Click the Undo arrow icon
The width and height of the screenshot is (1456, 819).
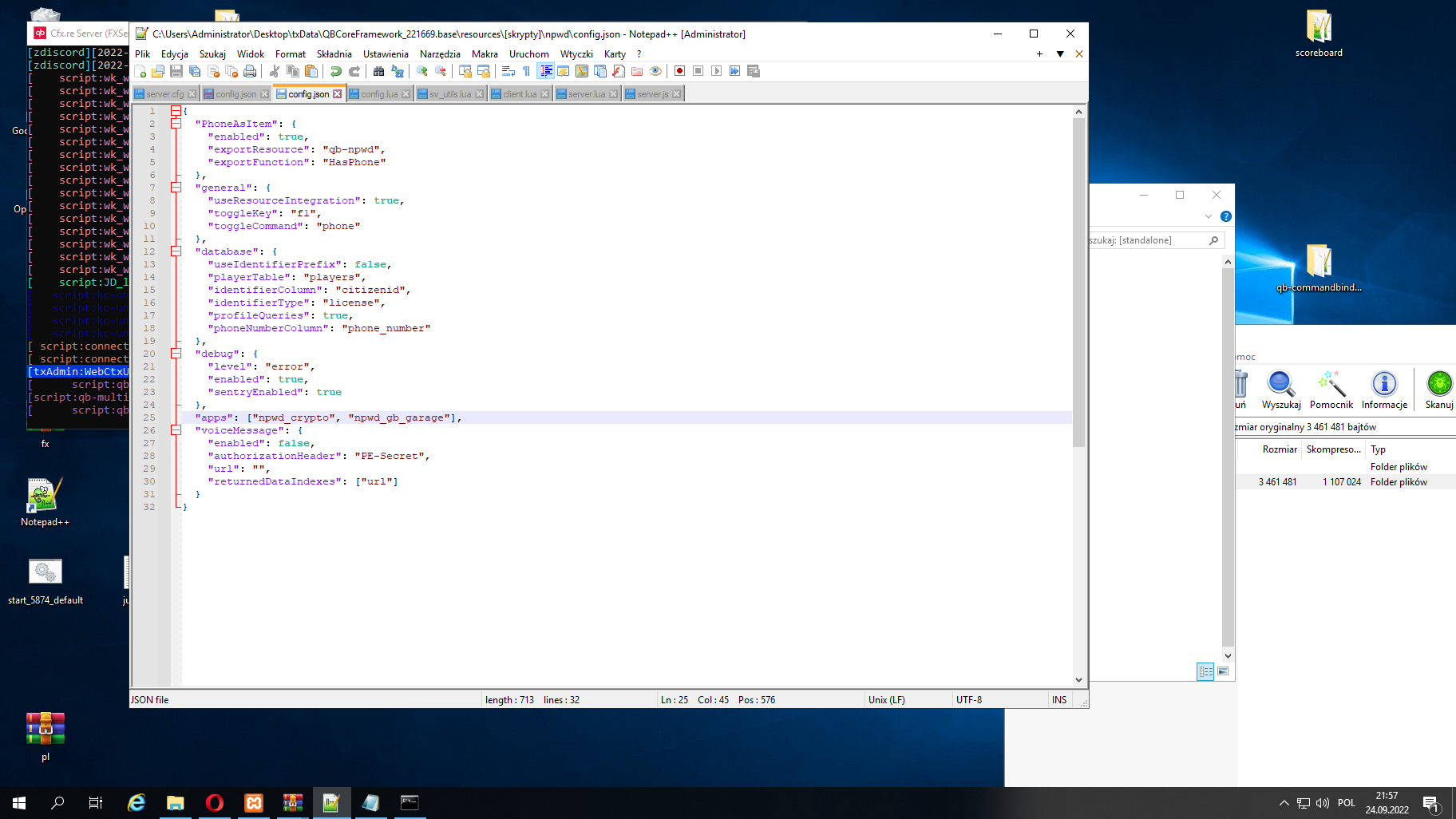pyautogui.click(x=335, y=71)
